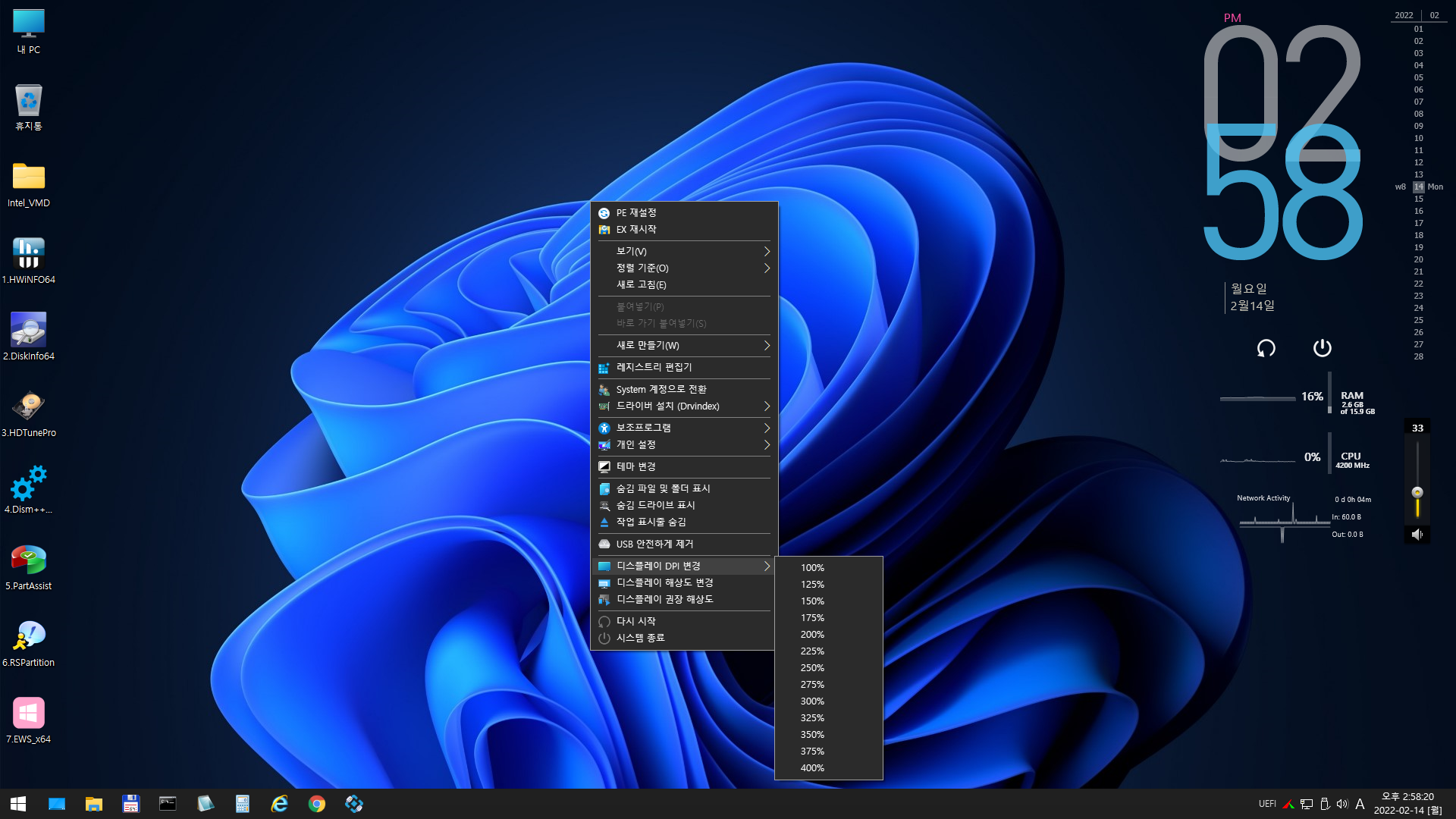
Task: Select 다시 시작 menu entry
Action: (684, 621)
